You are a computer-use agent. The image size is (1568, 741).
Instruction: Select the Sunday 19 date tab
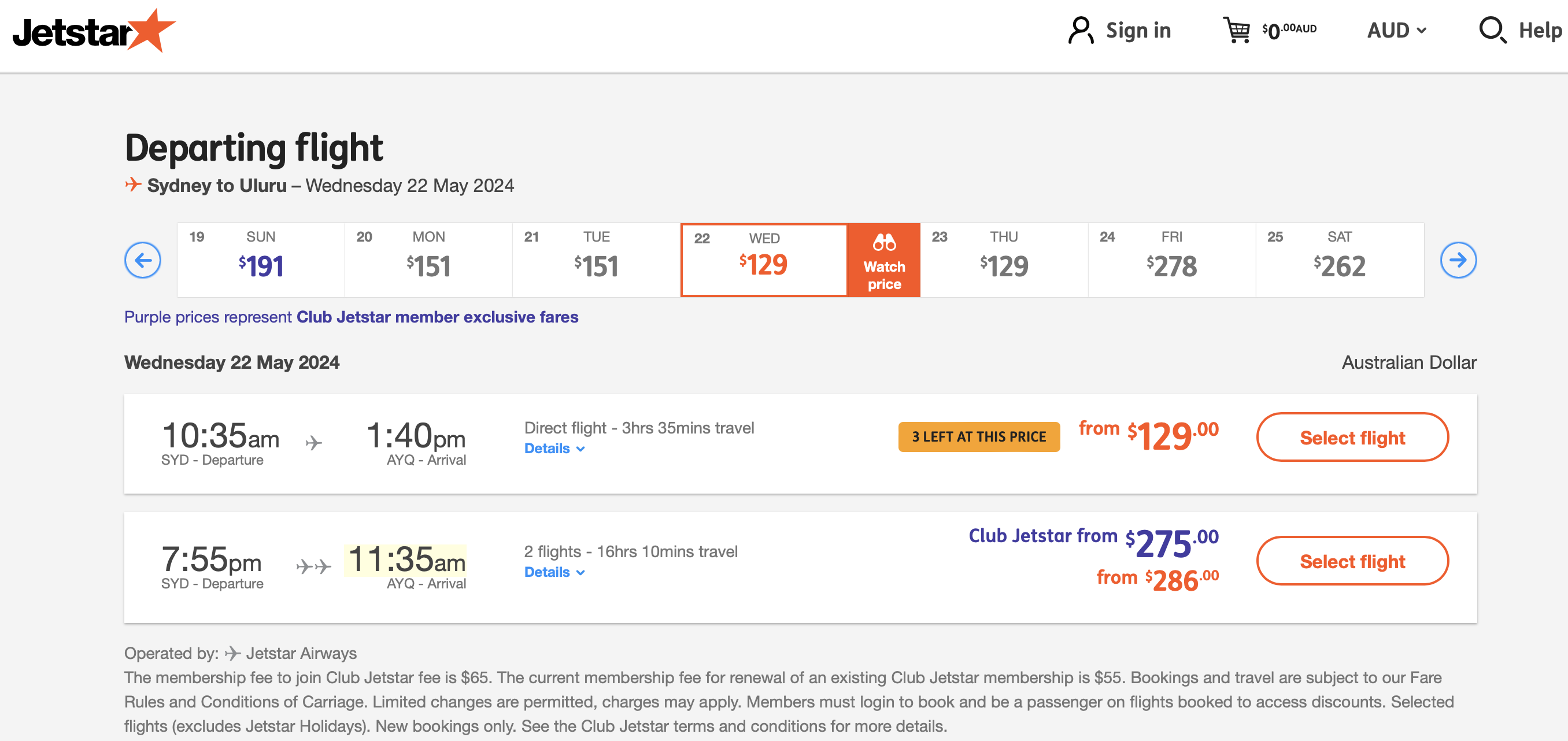coord(261,260)
